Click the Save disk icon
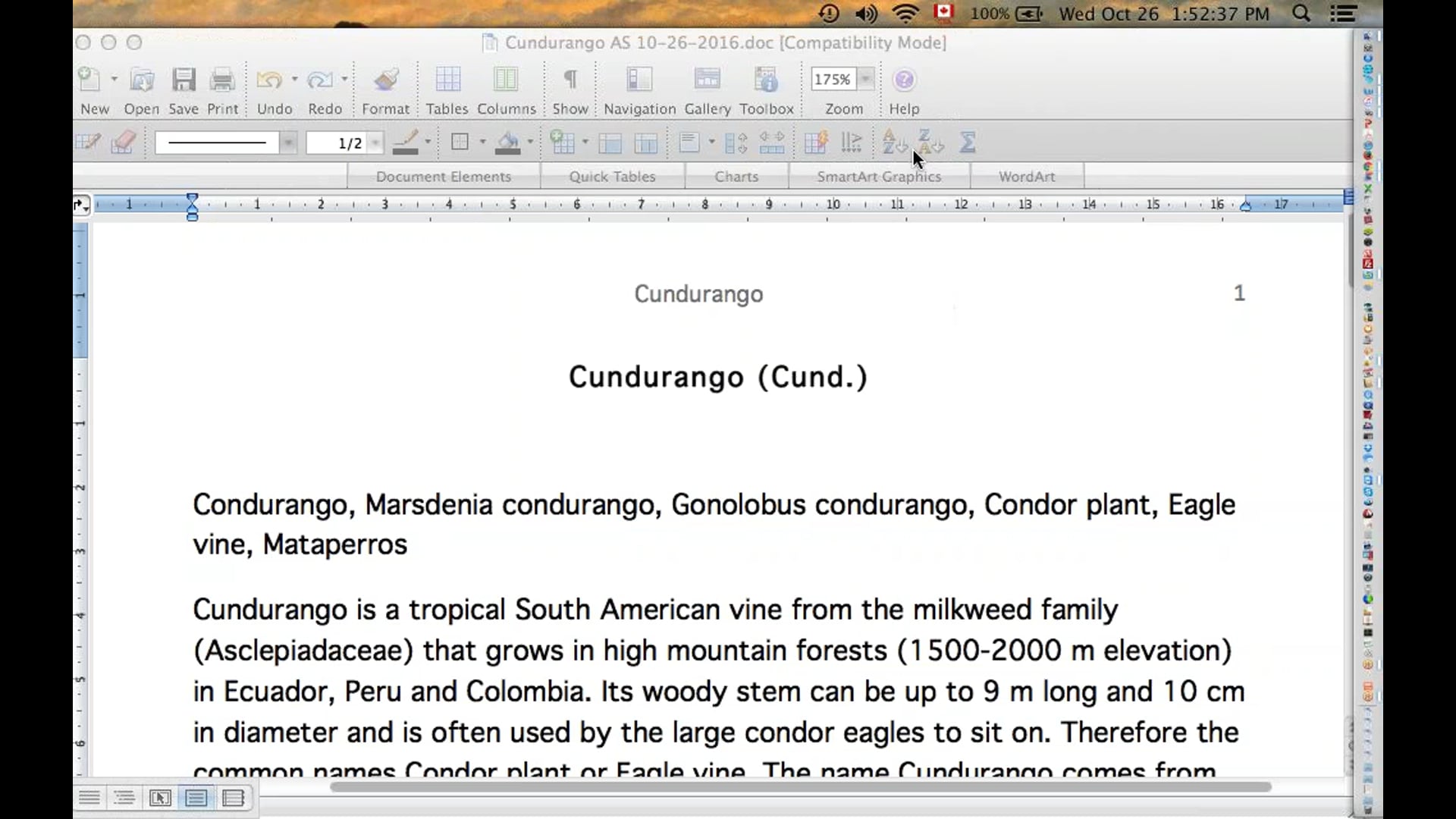 coord(184,80)
